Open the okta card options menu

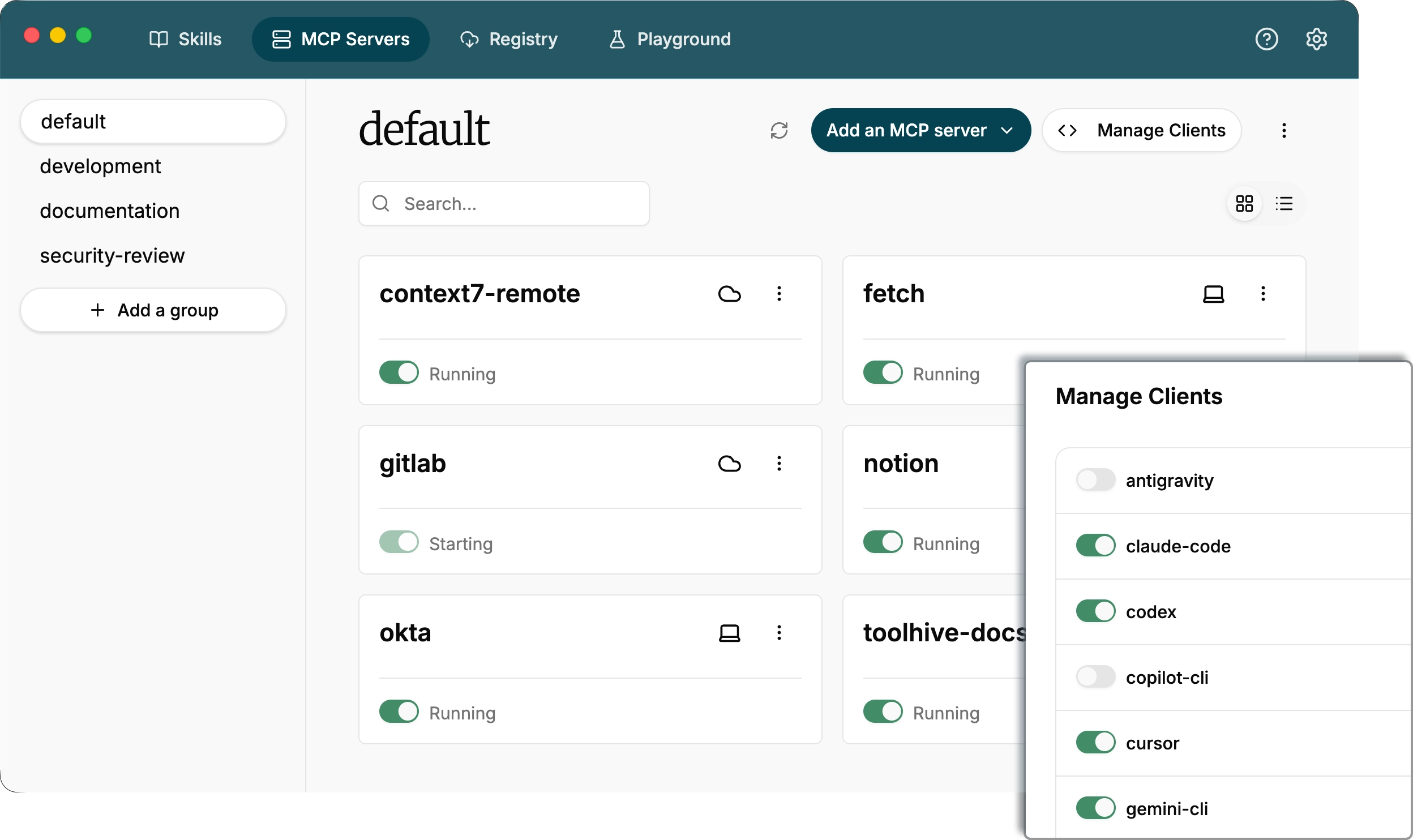779,632
